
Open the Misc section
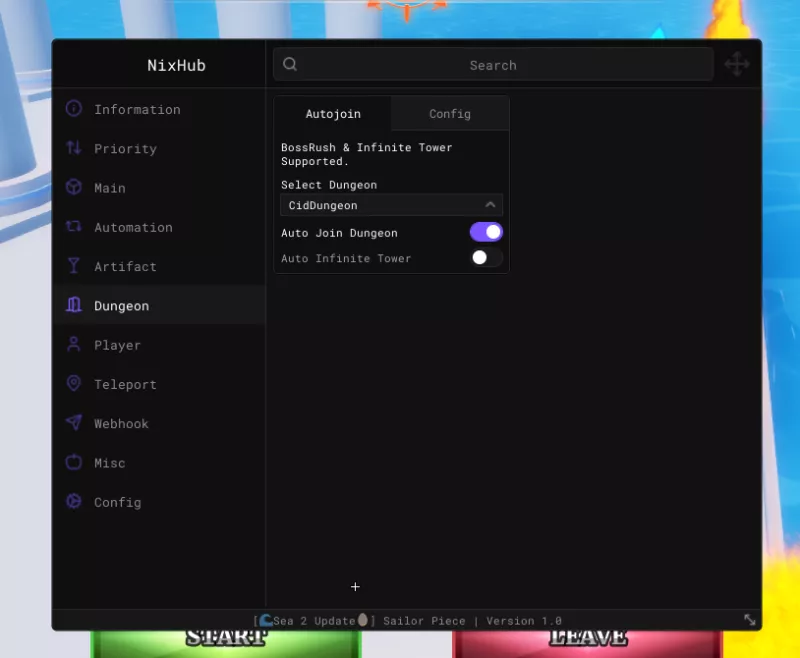[x=159, y=463]
